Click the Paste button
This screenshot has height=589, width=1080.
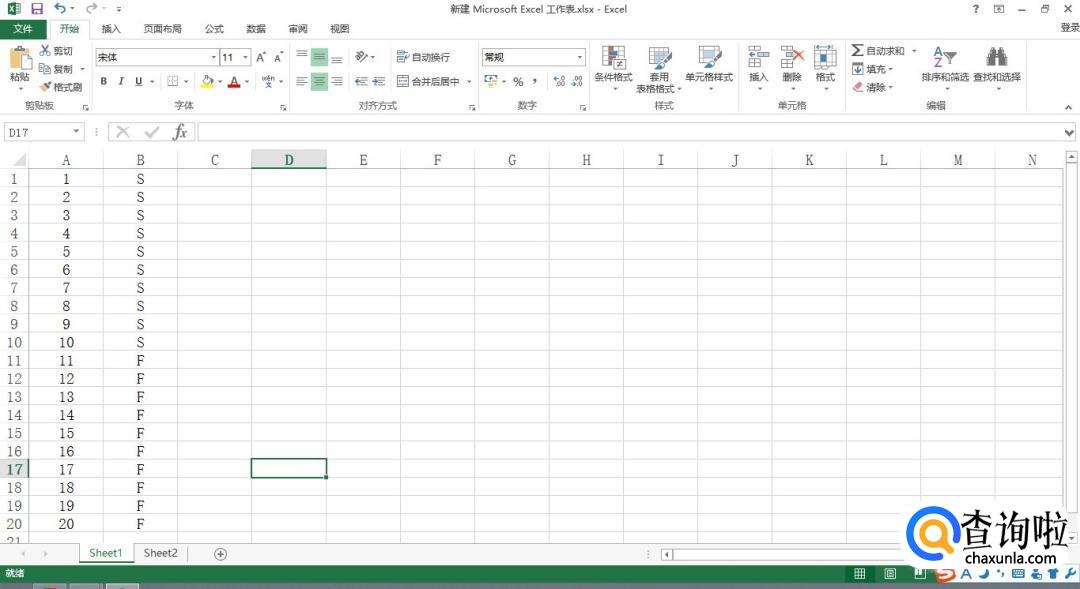click(20, 68)
